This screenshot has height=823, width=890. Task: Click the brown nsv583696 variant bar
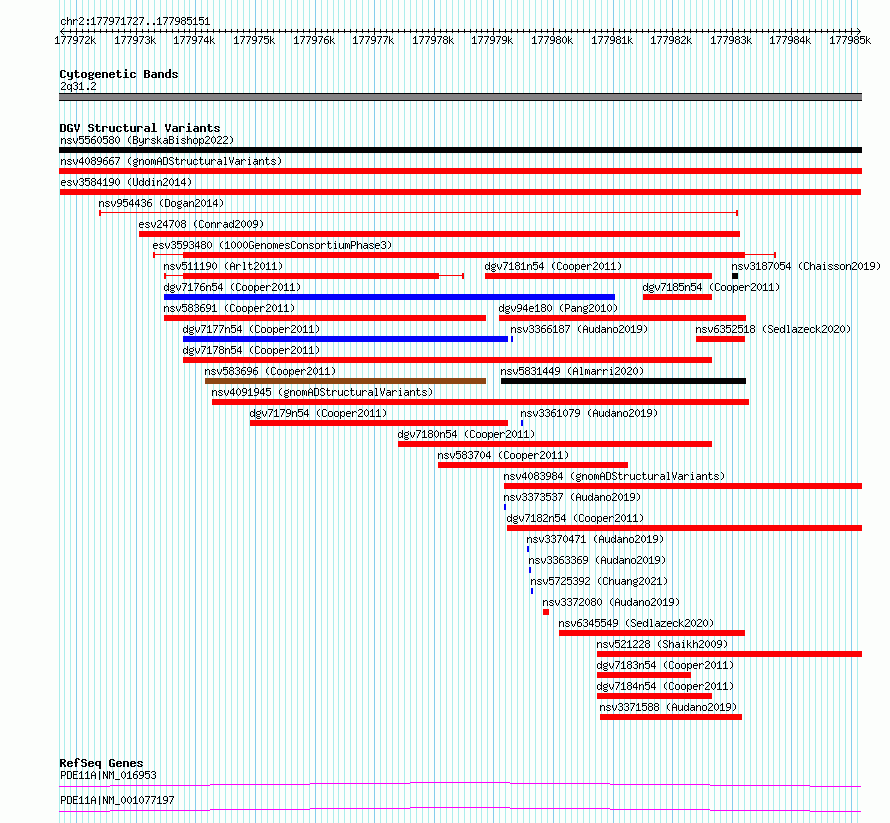point(345,381)
